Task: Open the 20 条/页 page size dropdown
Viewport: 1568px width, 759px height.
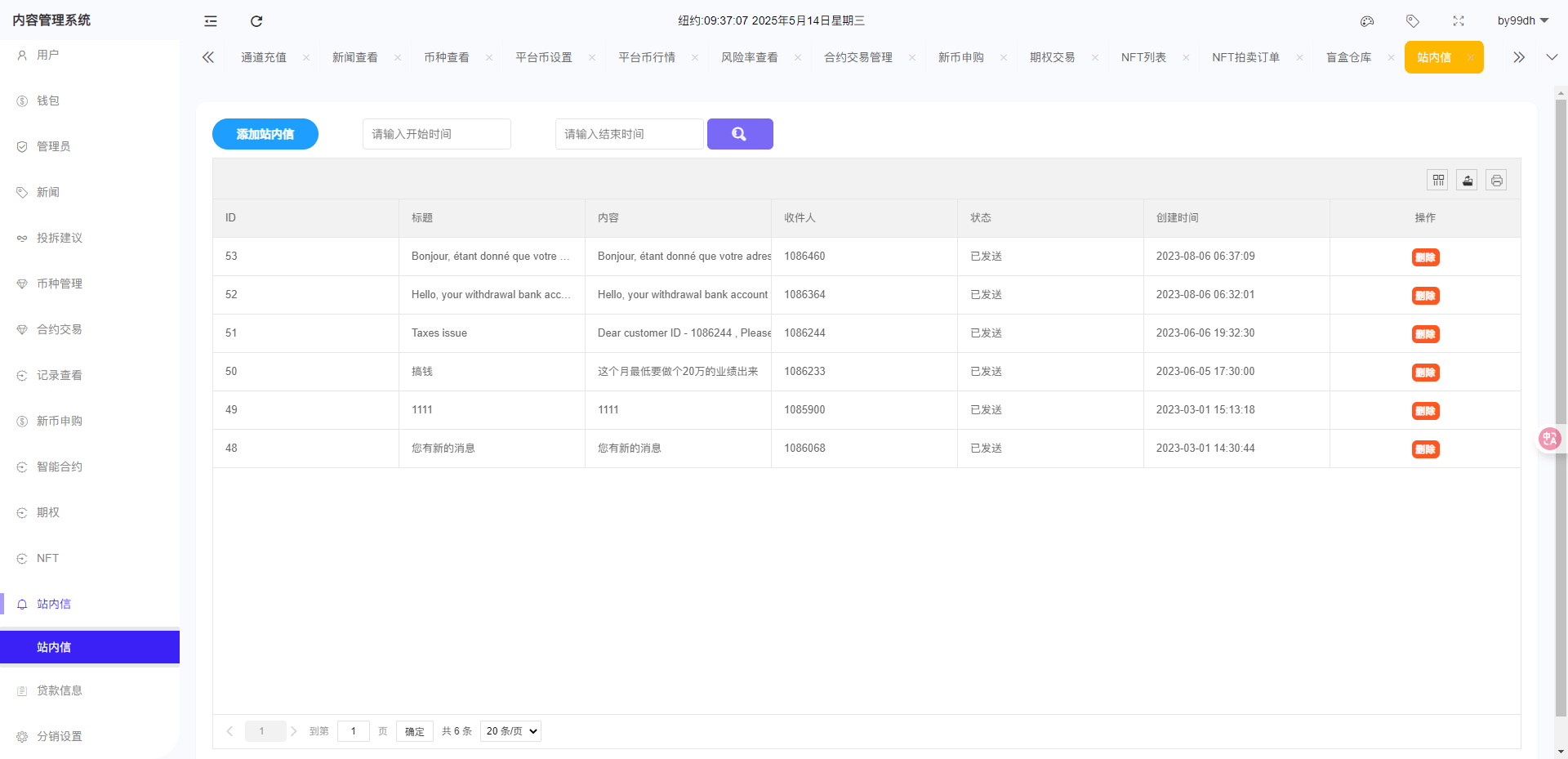Action: 510,731
